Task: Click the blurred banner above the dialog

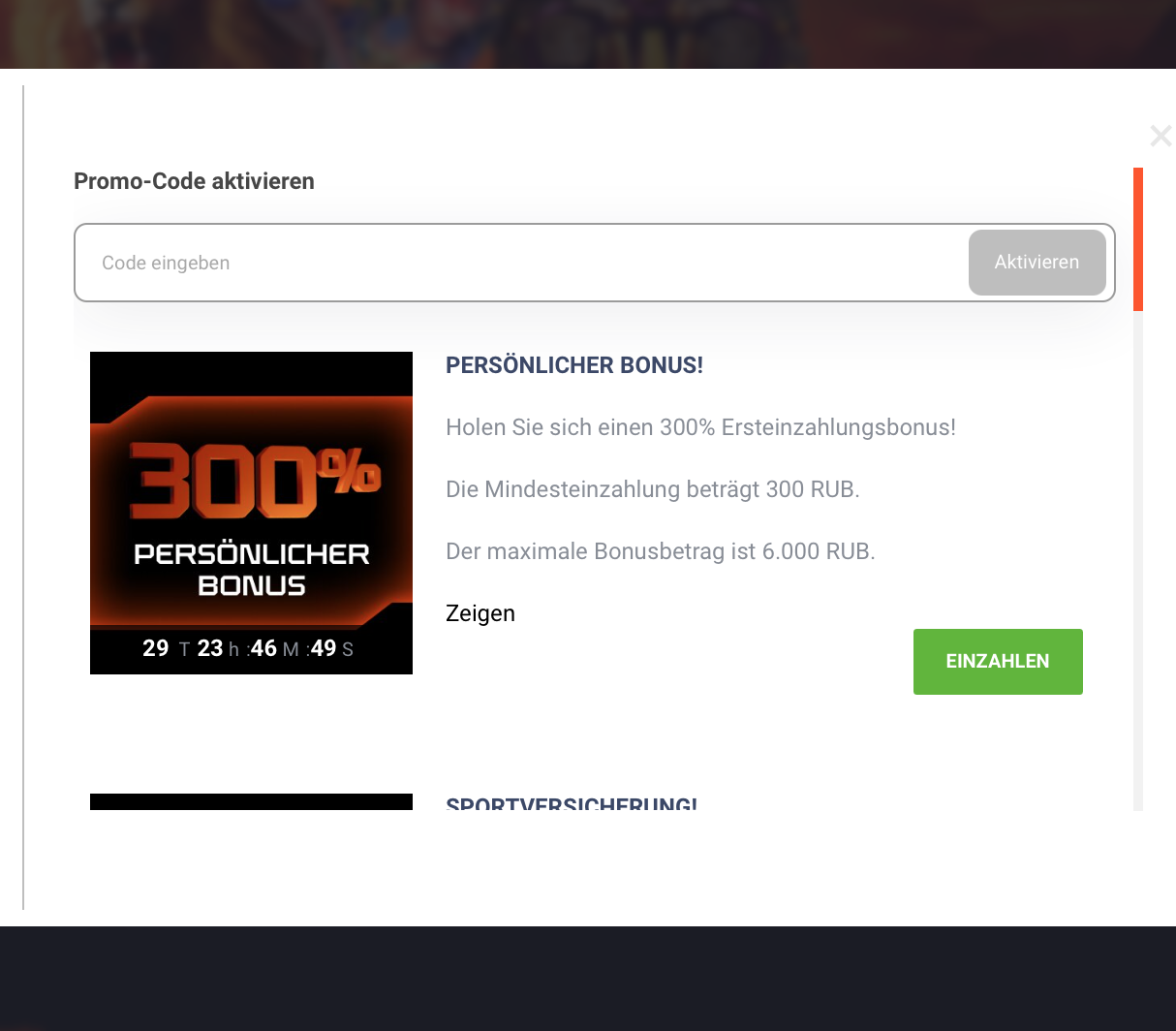Action: coord(588,34)
